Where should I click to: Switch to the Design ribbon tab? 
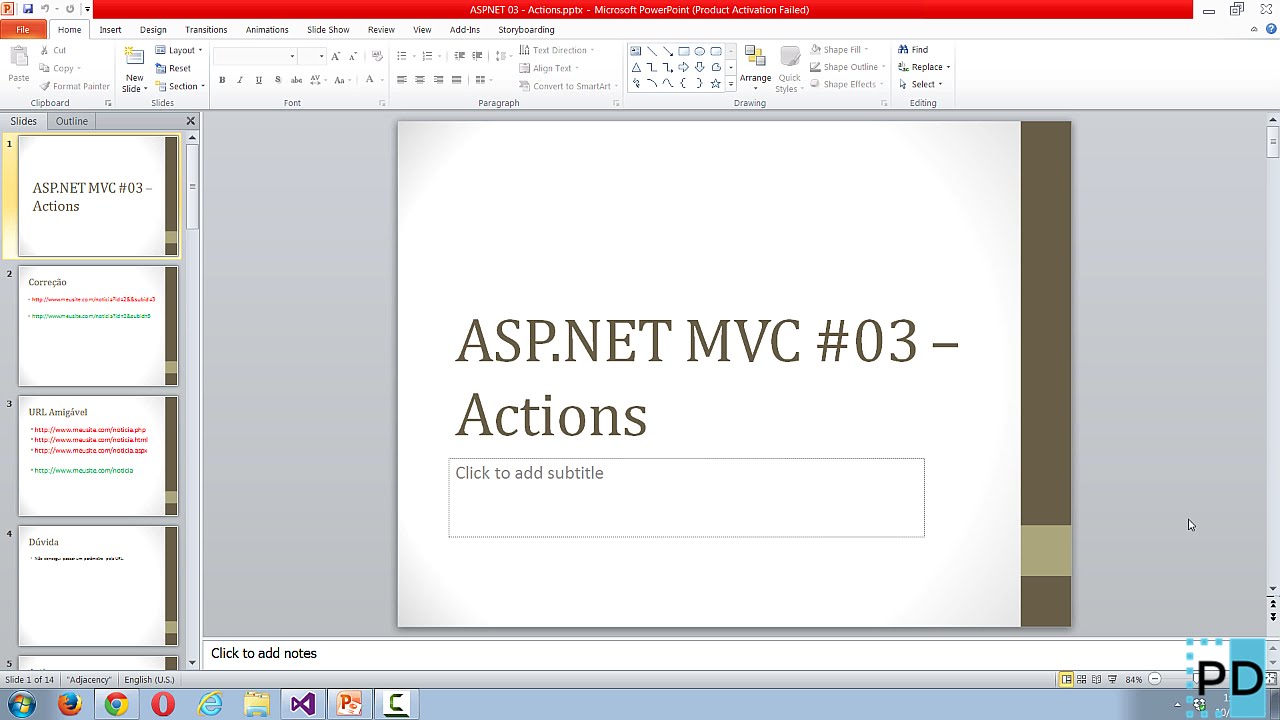coord(153,30)
